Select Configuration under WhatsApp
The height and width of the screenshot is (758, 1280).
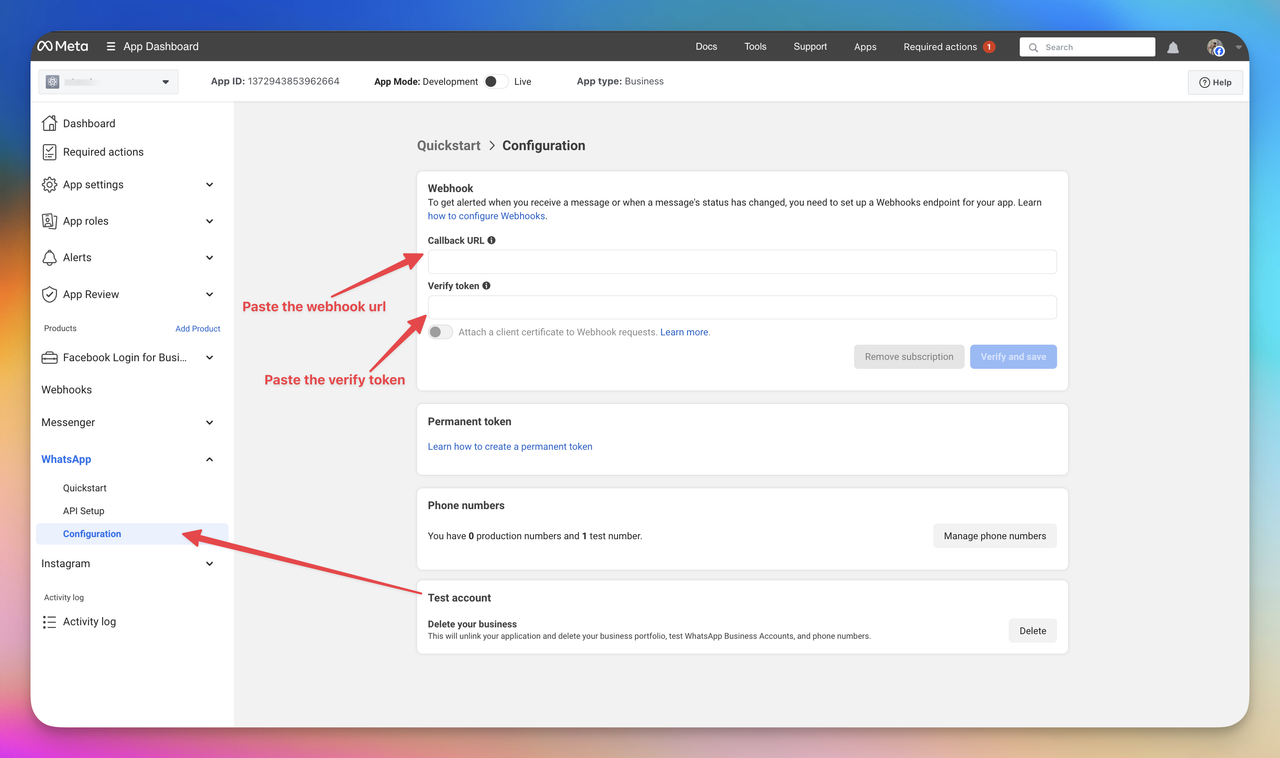(132, 534)
